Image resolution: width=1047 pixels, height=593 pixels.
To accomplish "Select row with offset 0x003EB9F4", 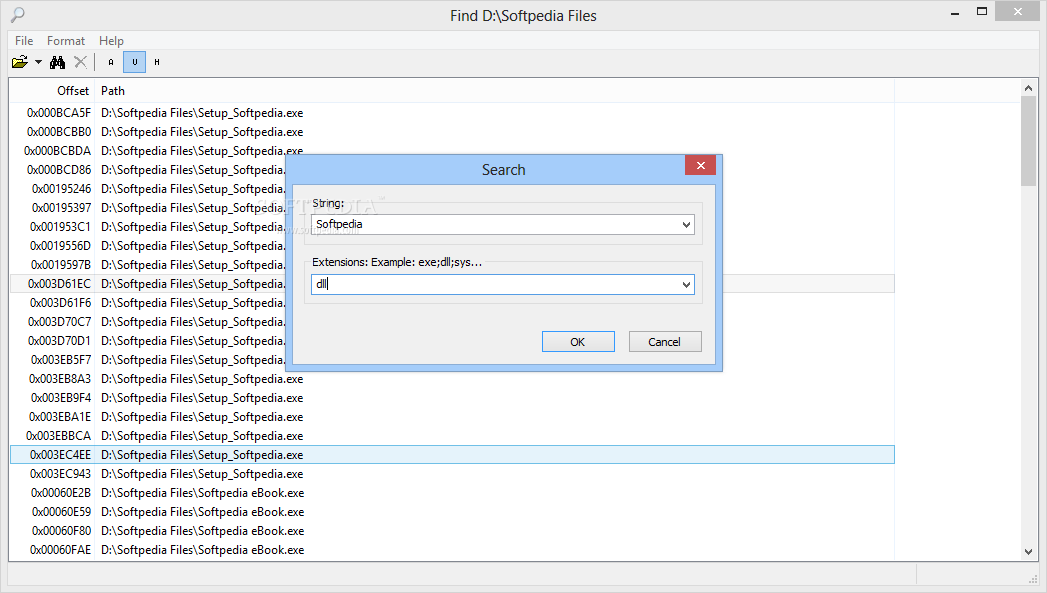I will click(452, 398).
